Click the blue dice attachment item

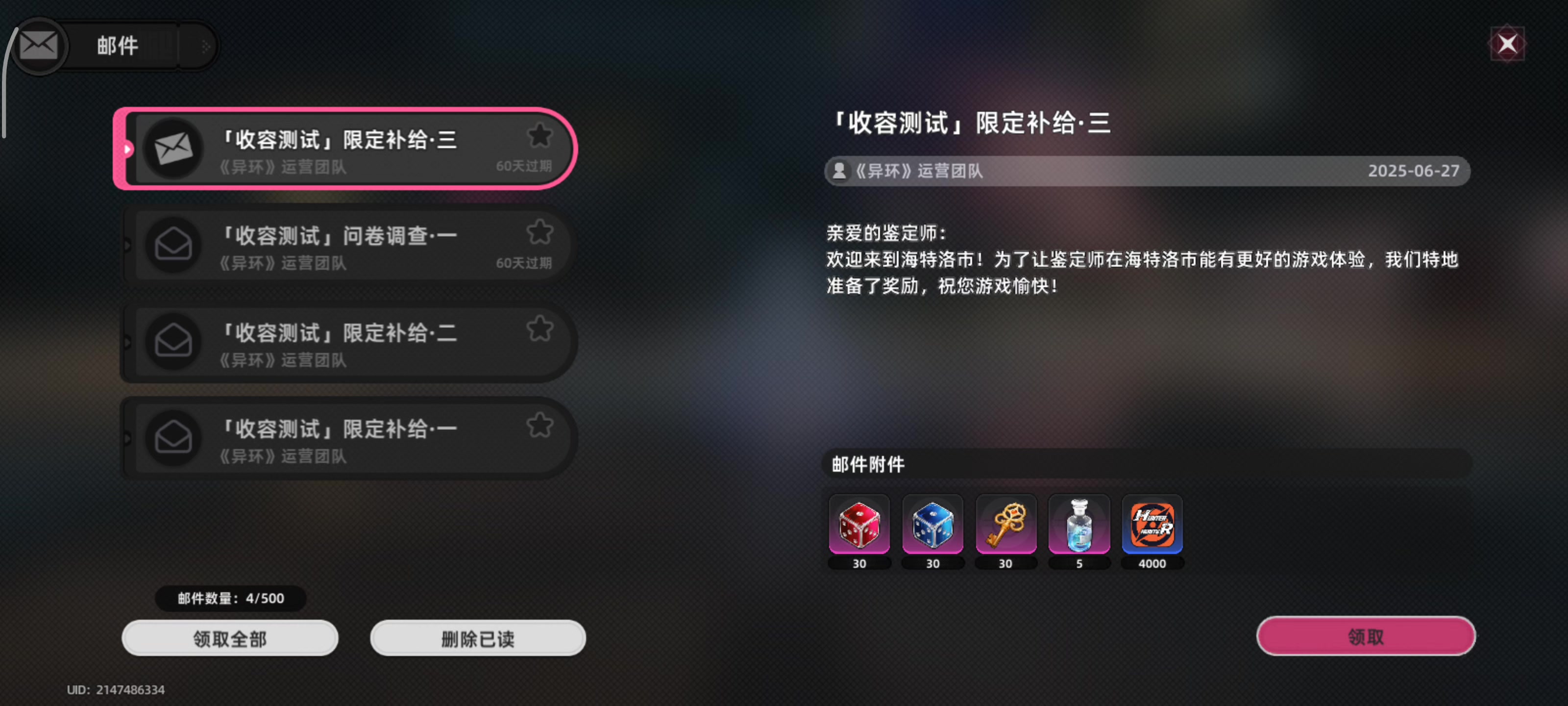point(932,525)
